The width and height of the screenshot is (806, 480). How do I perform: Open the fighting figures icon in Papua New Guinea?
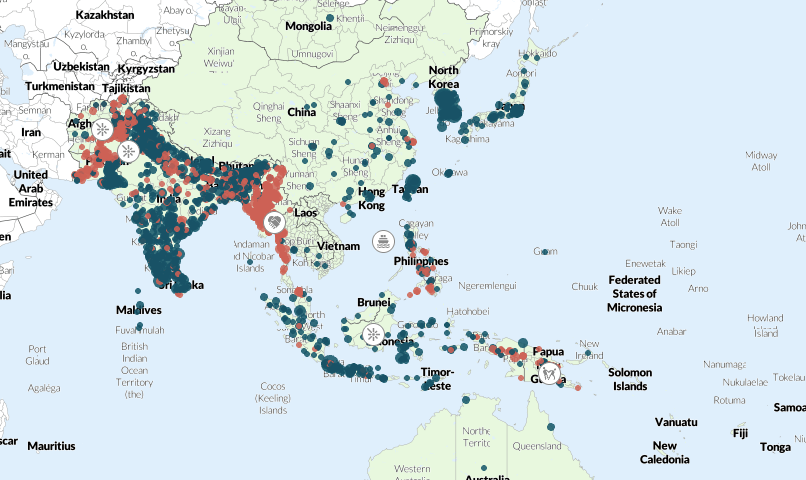[x=548, y=371]
